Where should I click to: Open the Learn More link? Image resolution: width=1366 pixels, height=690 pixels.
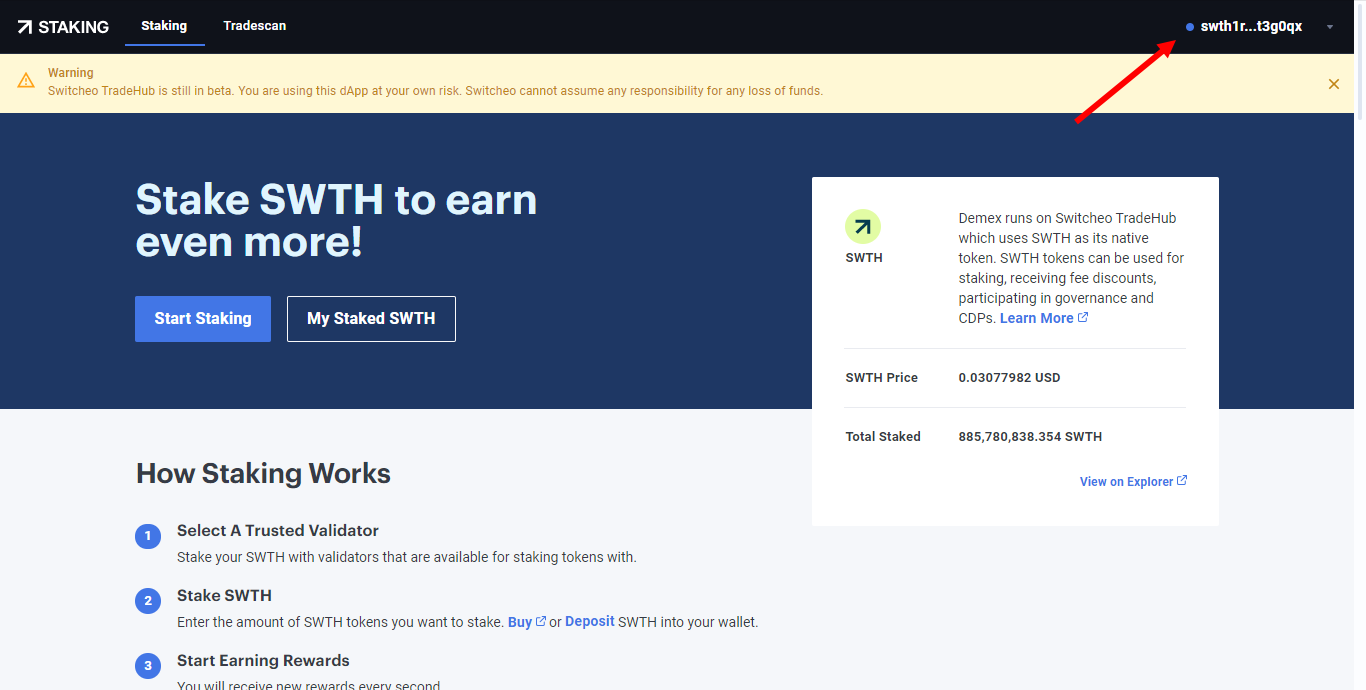coord(1036,318)
